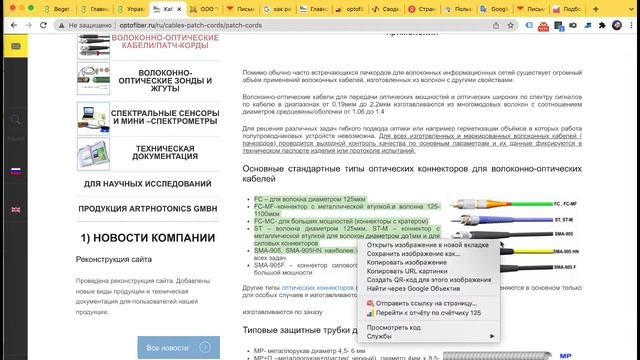Choose 'Сохранить изображение как...'
Image resolution: width=640 pixels, height=360 pixels.
pos(428,253)
